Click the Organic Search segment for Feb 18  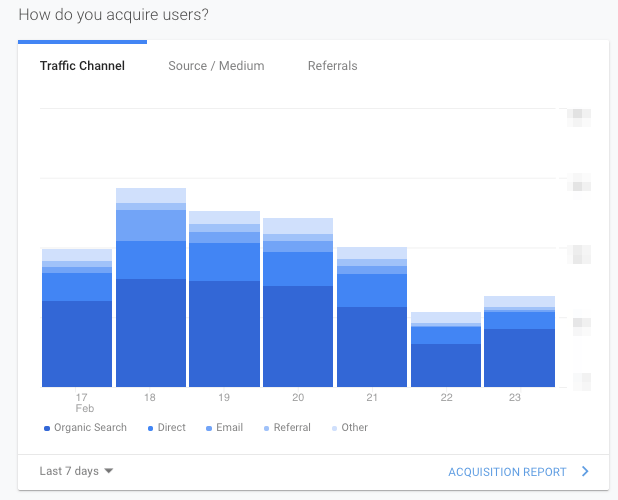pyautogui.click(x=151, y=332)
